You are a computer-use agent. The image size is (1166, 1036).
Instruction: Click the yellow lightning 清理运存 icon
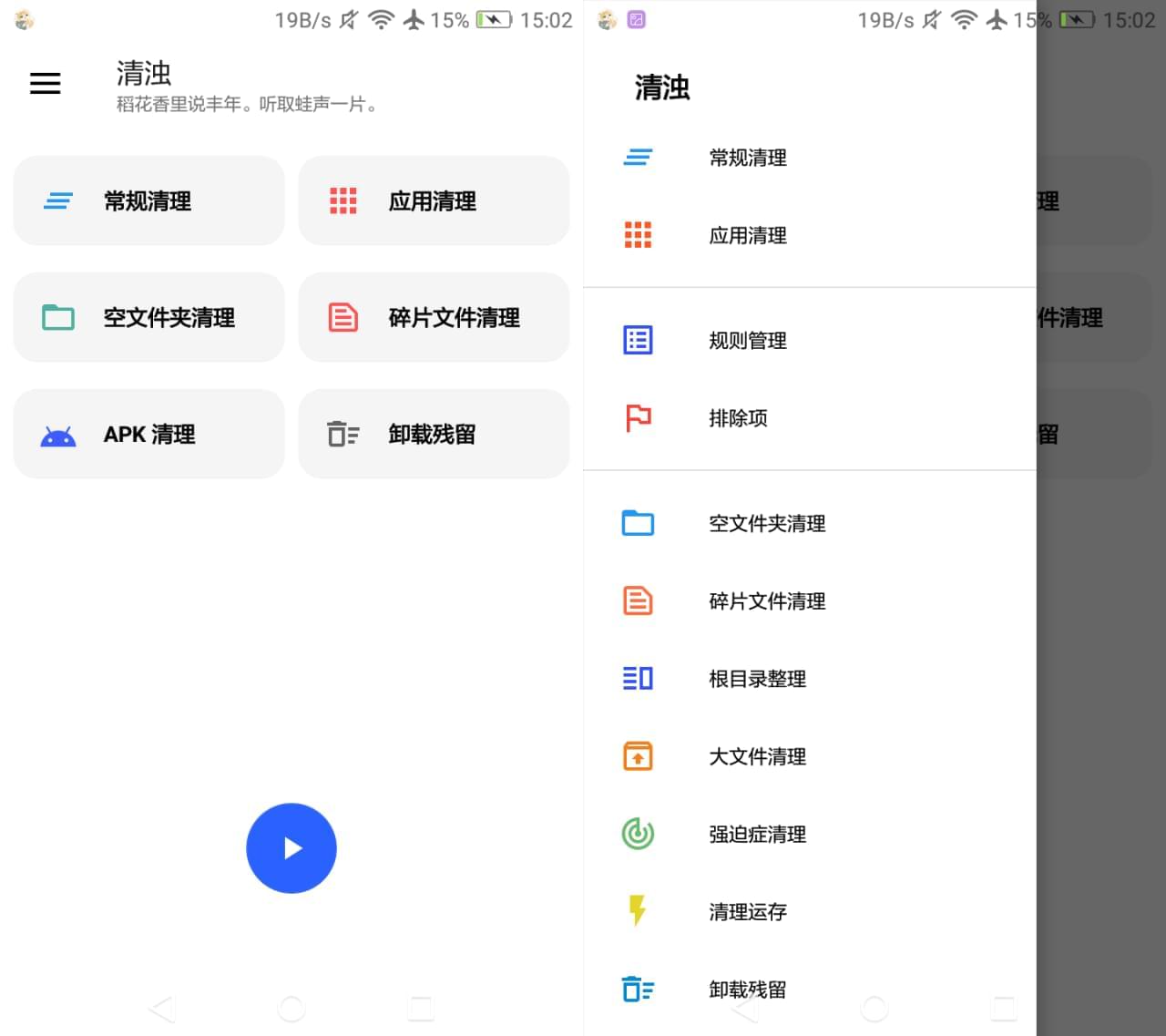[638, 910]
